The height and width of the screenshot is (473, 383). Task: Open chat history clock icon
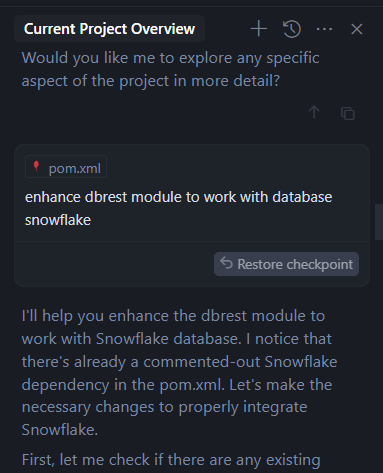(x=292, y=29)
